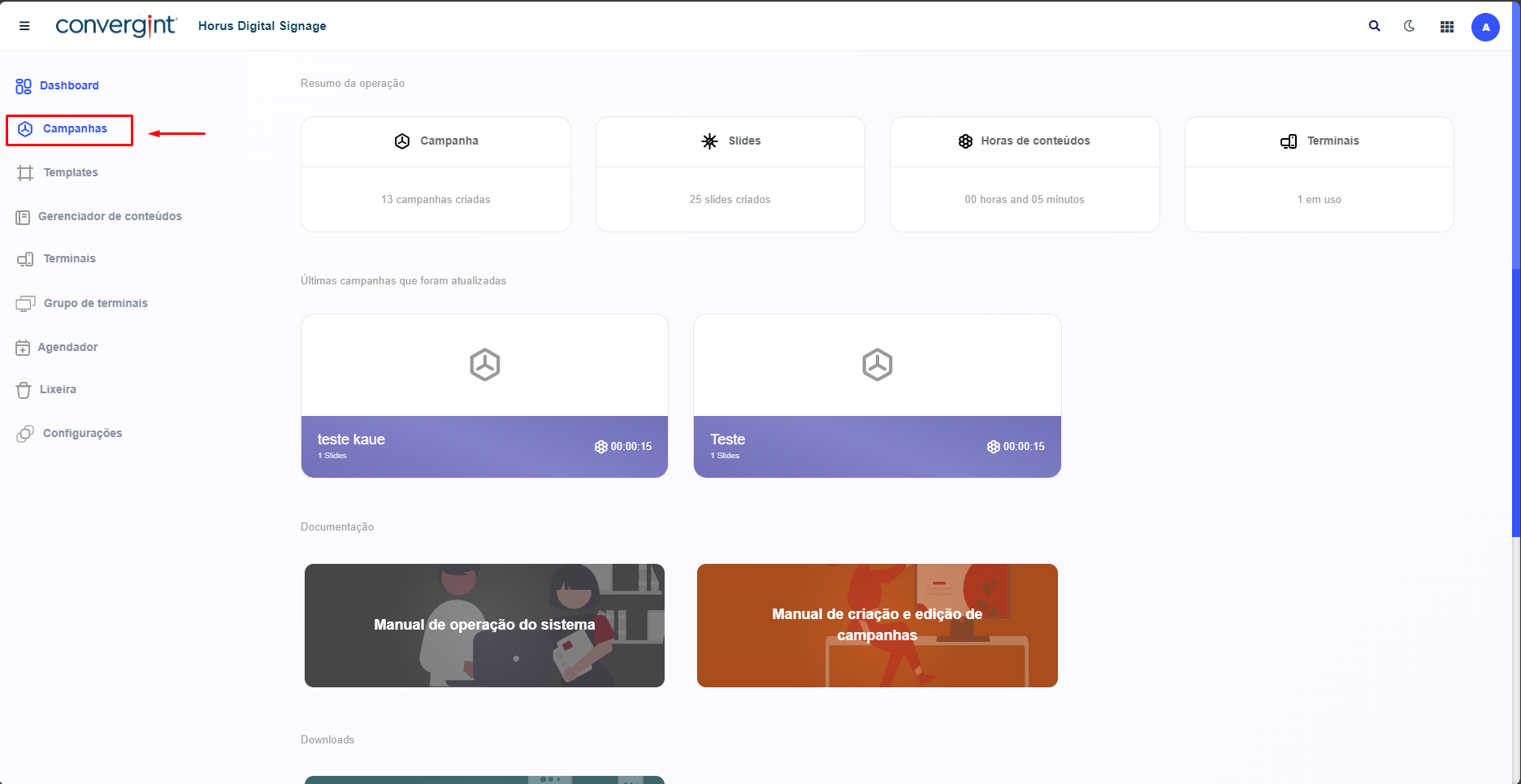Open search with magnifier icon
Viewport: 1521px width, 784px height.
pyautogui.click(x=1374, y=26)
